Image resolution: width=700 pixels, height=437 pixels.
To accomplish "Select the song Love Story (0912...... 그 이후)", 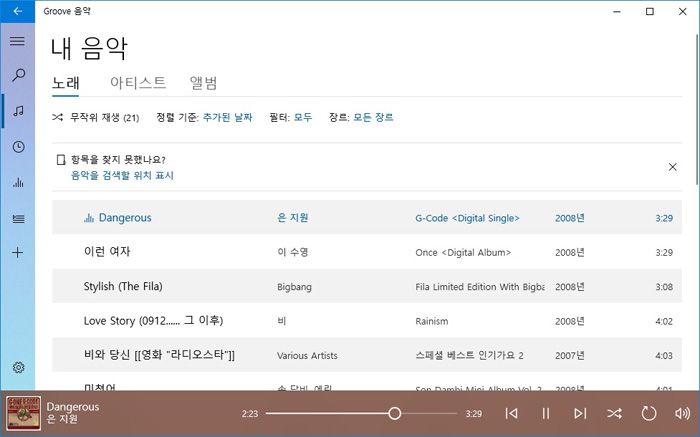I will (154, 321).
